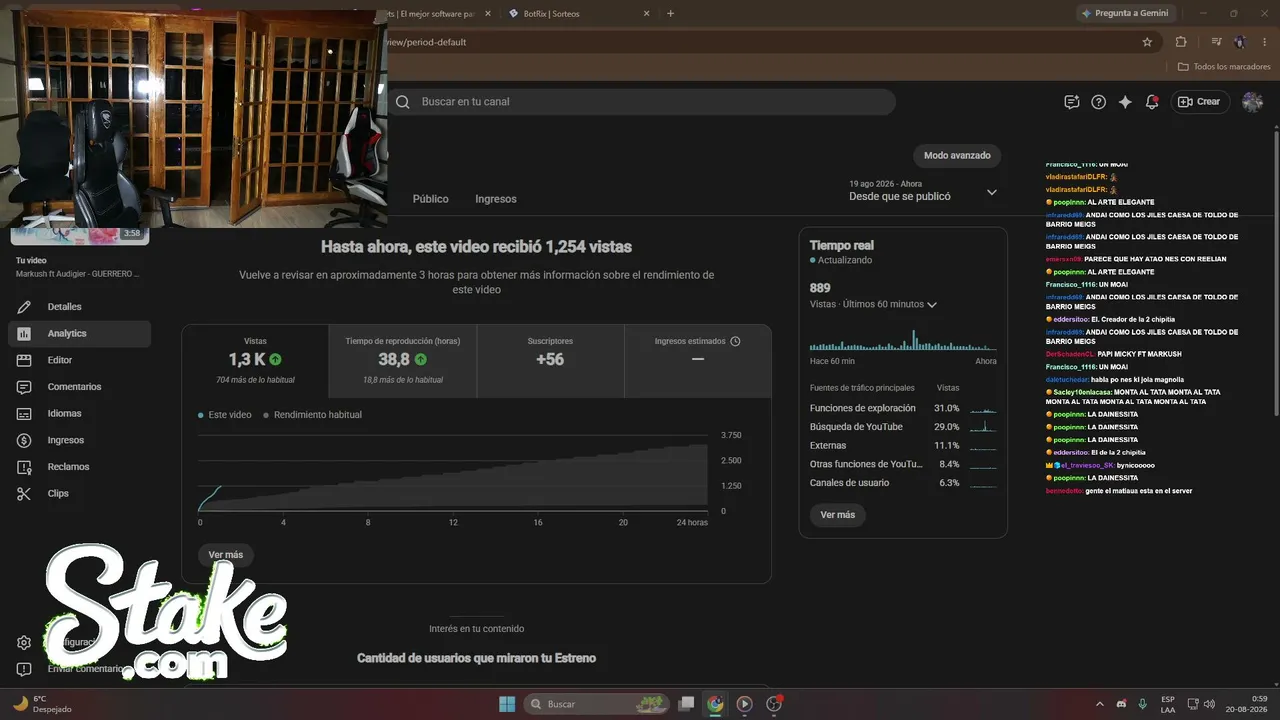Open the Detalles pencil icon in sidebar
The image size is (1280, 720).
click(x=25, y=307)
